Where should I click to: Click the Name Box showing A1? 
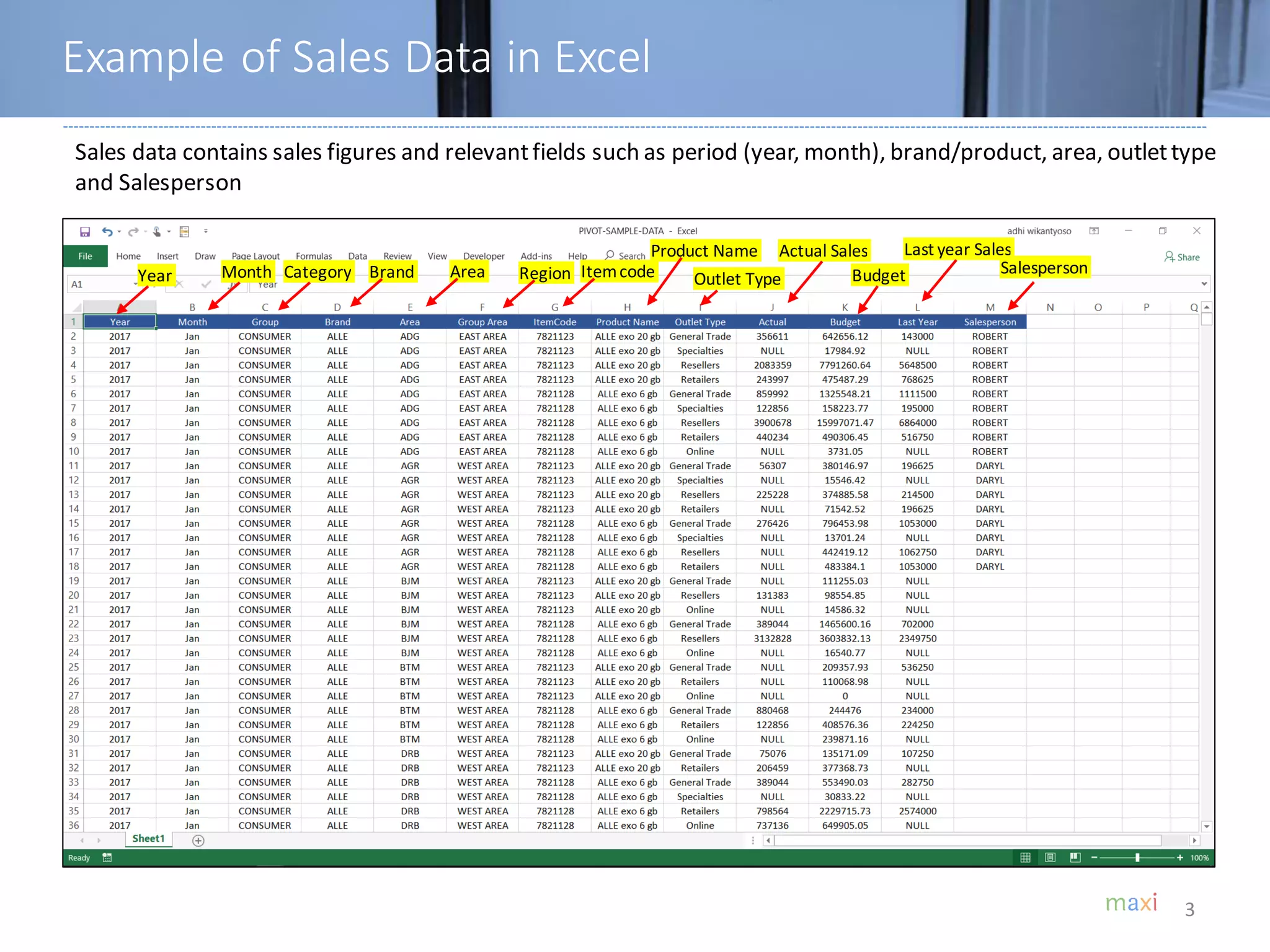(x=99, y=284)
